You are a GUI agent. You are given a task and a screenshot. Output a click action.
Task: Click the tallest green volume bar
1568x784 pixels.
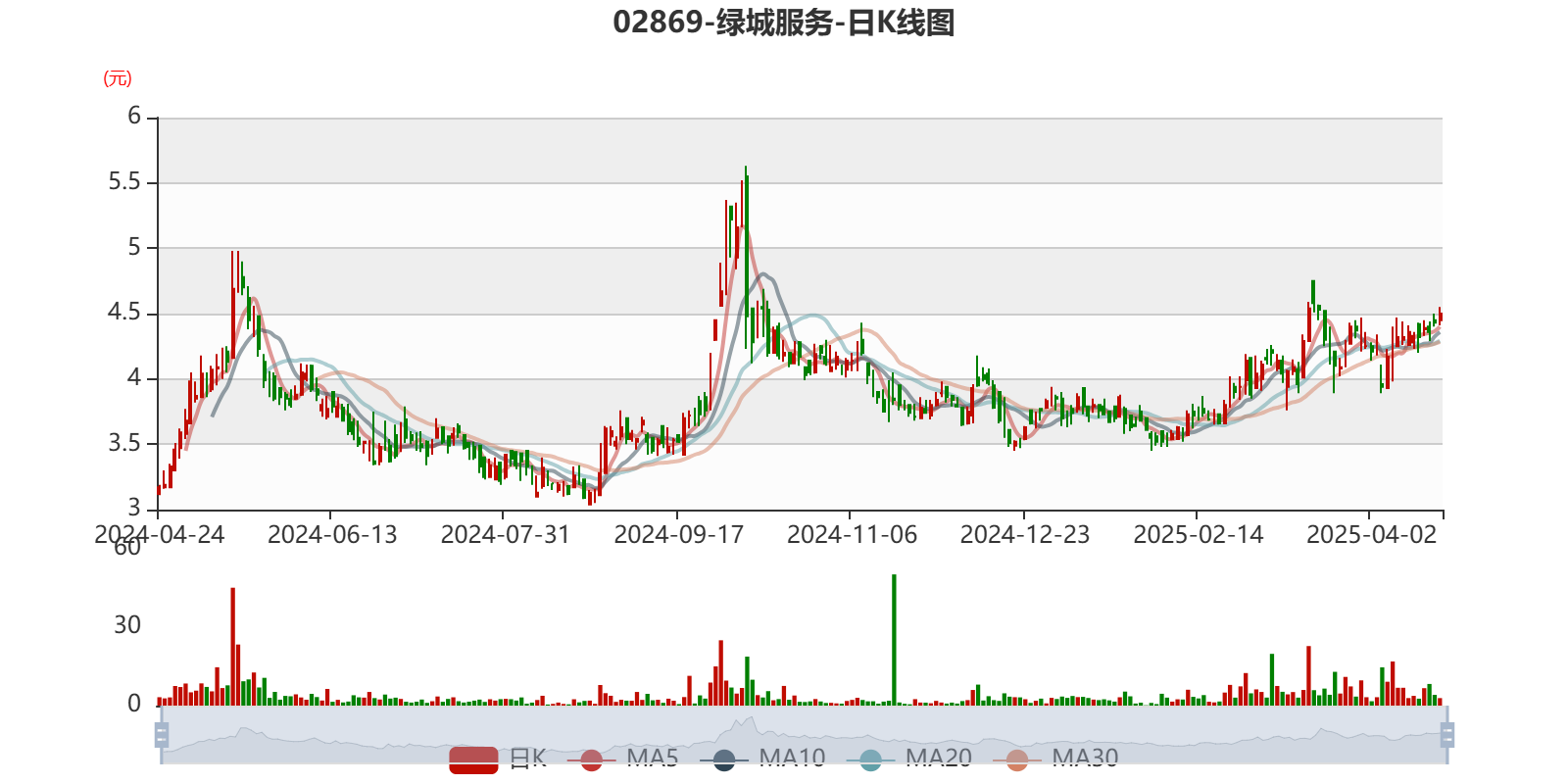[894, 640]
